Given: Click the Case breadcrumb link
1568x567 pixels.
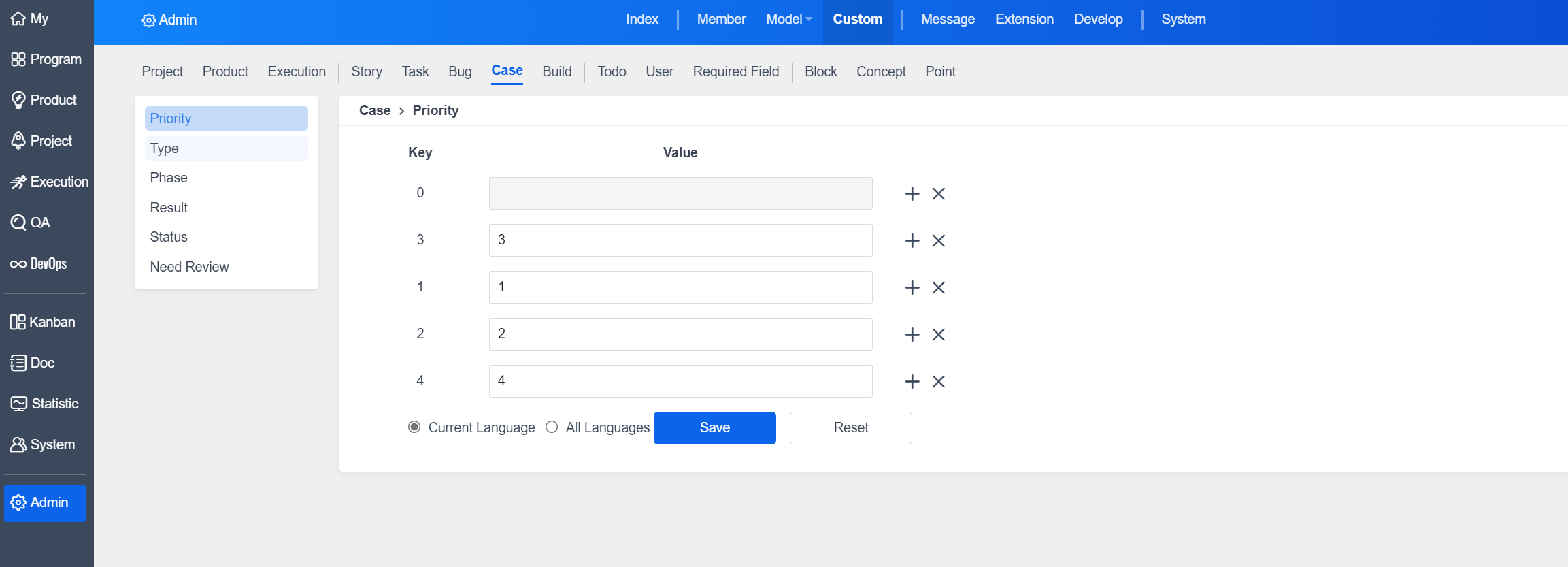Looking at the screenshot, I should point(374,110).
